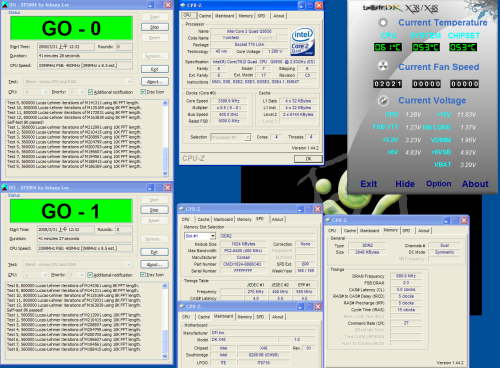Click Exit button in GO - 1 window
The height and width of the screenshot is (368, 500).
click(x=154, y=252)
